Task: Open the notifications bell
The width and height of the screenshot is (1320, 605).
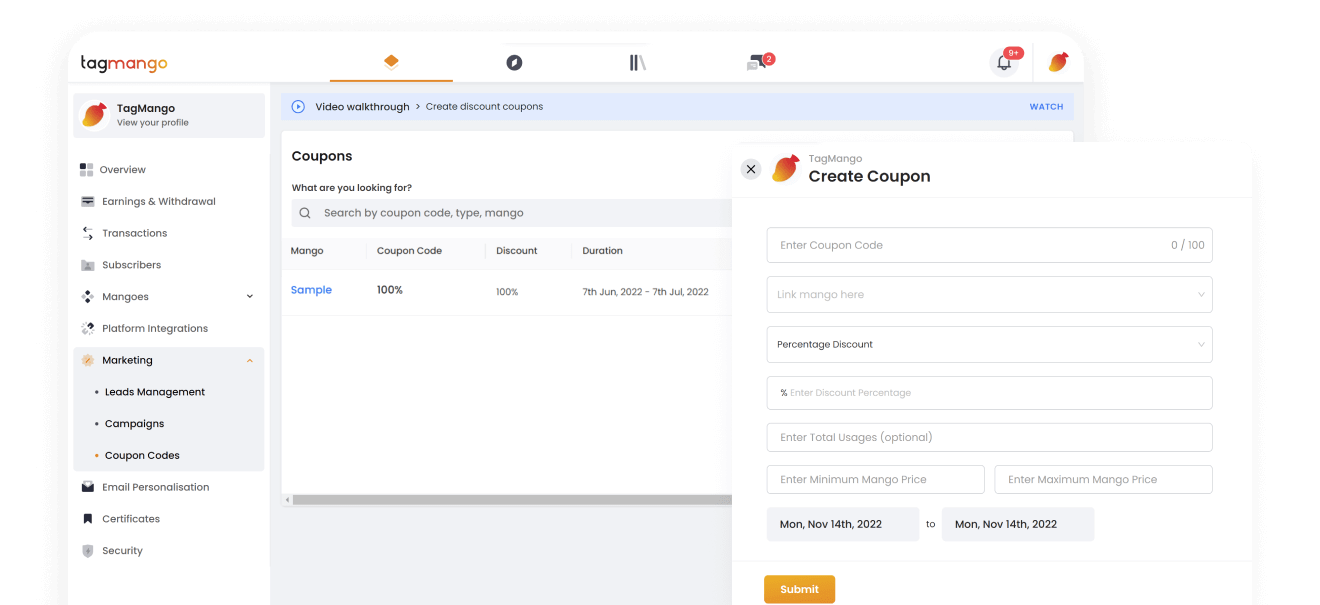Action: click(1003, 62)
